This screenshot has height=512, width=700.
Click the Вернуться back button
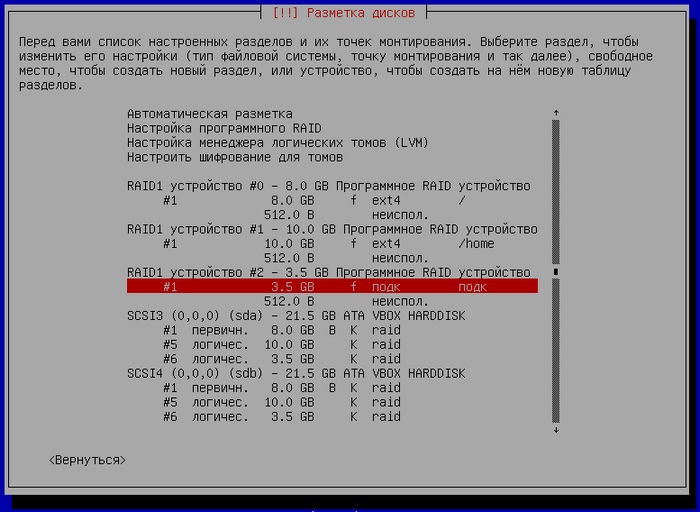(87, 460)
